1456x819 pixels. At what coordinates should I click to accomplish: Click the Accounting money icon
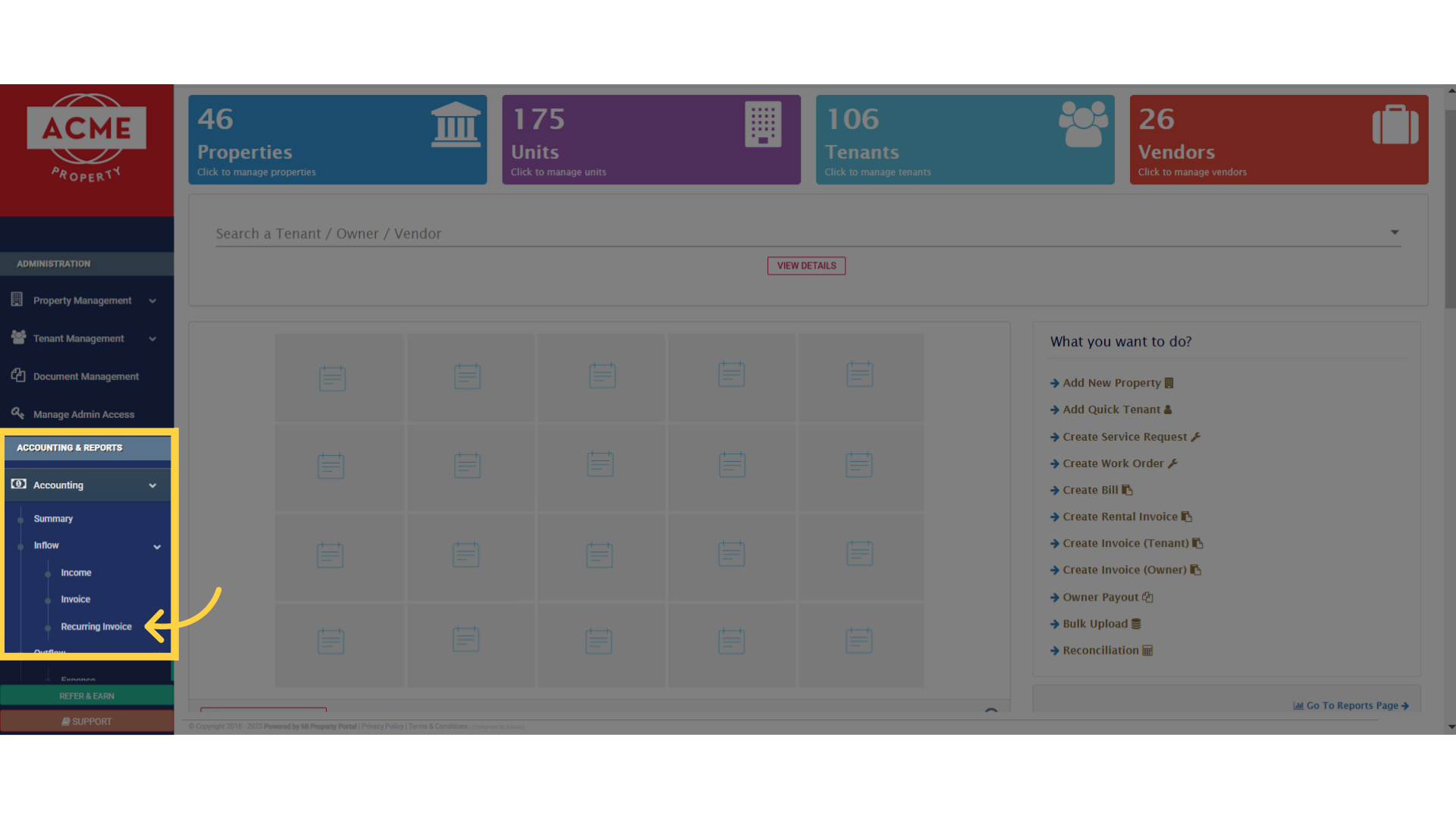pos(19,484)
